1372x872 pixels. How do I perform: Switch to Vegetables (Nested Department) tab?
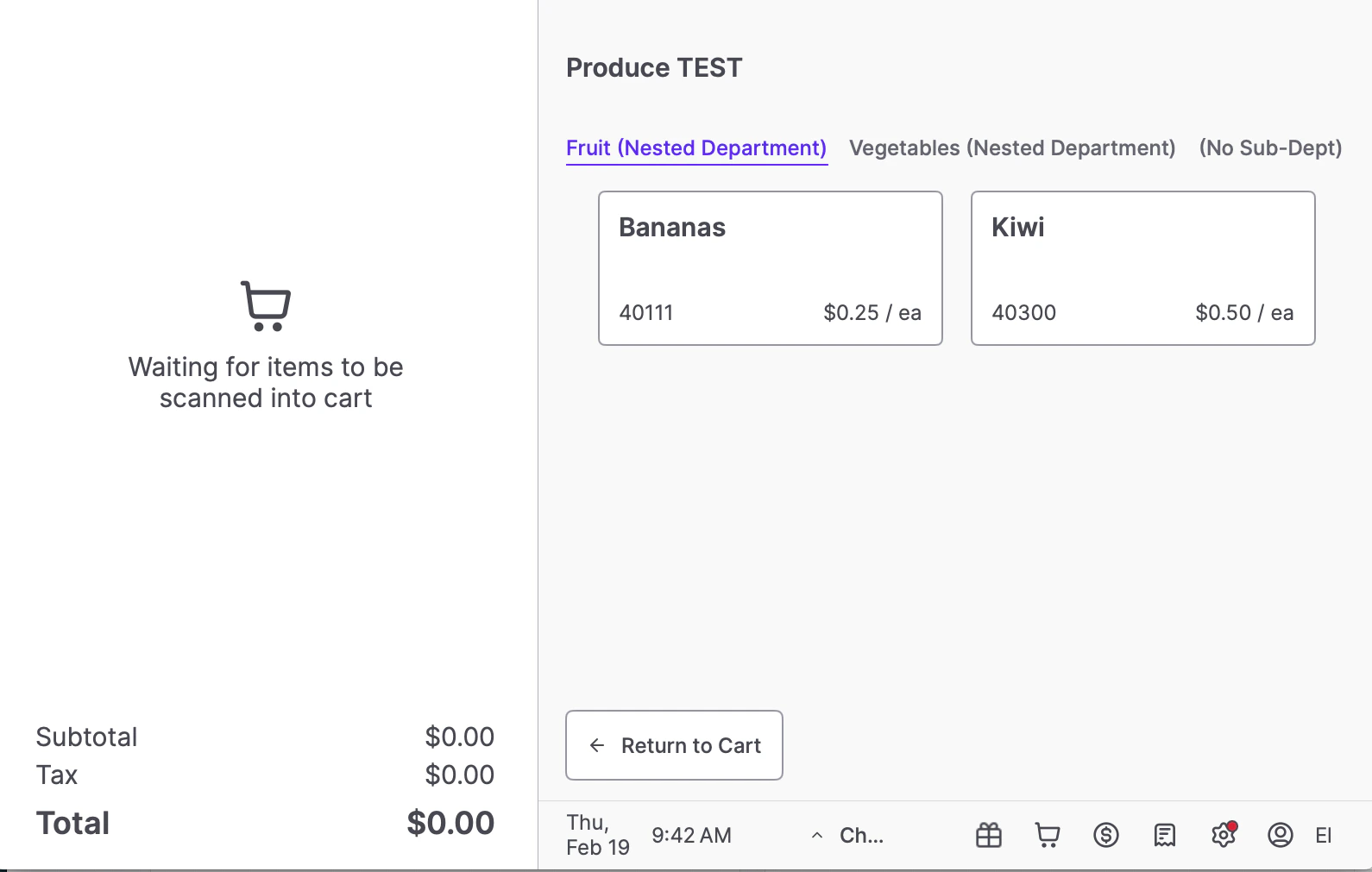1012,148
